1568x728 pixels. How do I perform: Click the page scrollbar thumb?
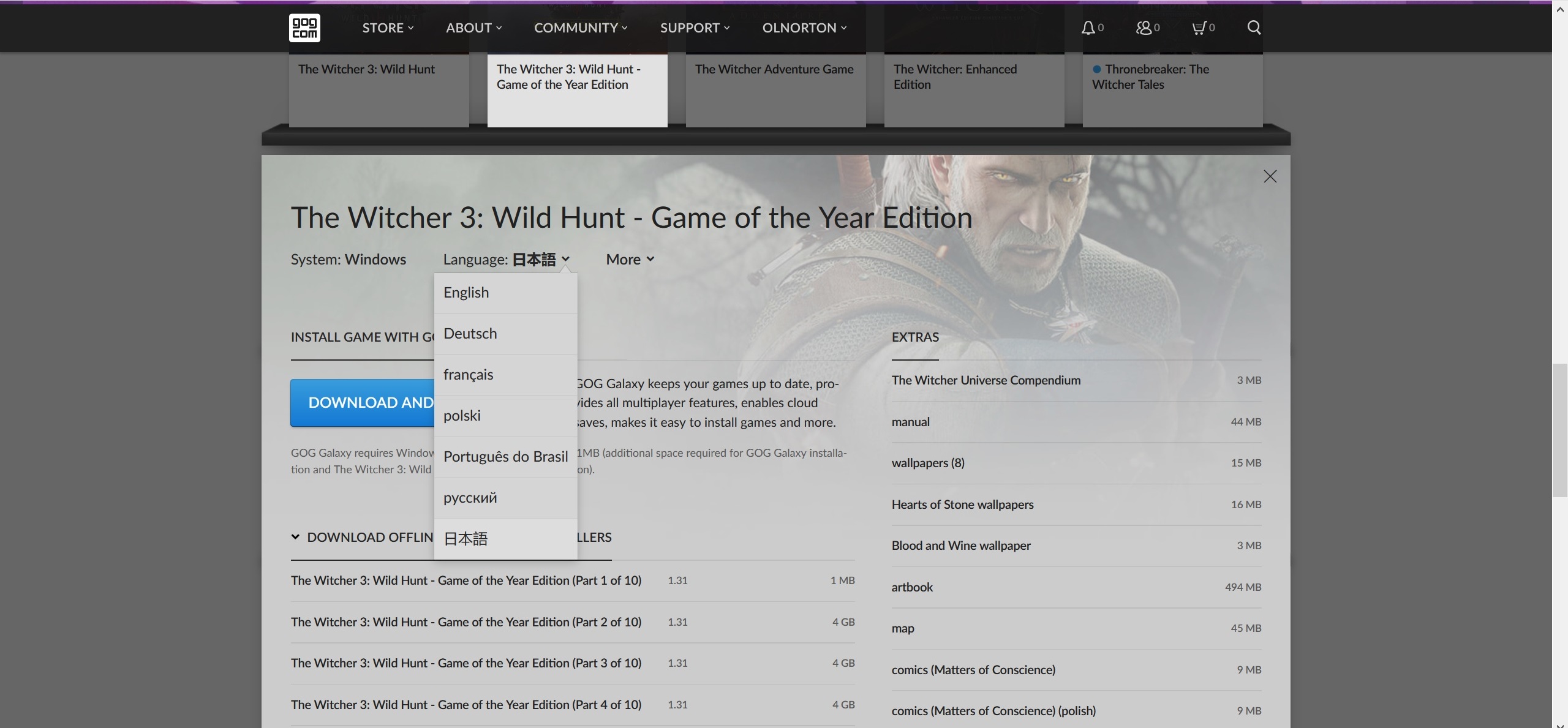coord(1560,430)
